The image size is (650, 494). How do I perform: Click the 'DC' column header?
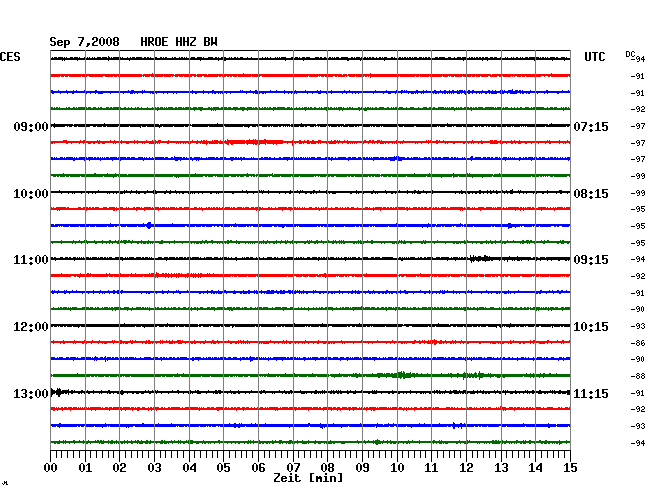tap(630, 54)
